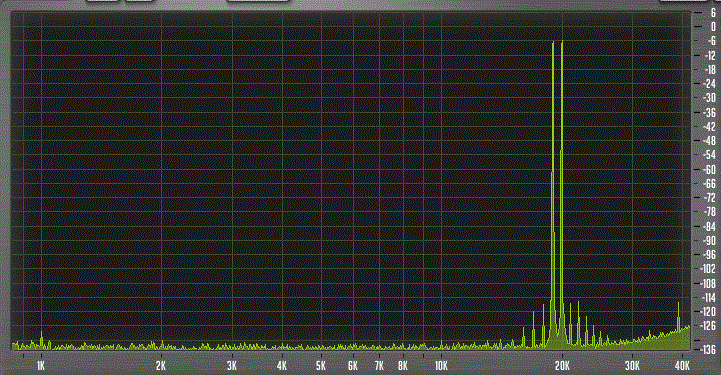
Task: Click the -96 dB scale label
Action: coord(709,255)
